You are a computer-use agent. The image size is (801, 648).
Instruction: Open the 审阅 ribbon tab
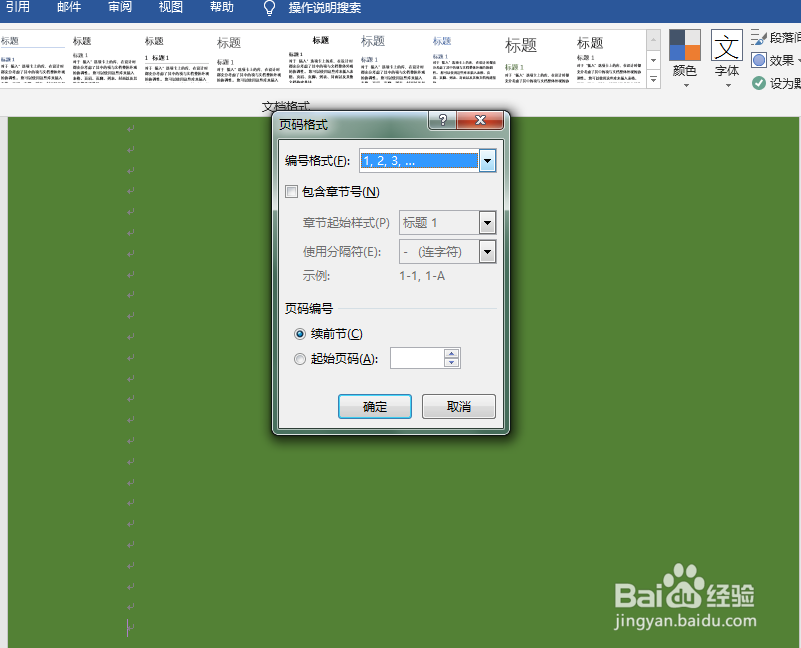(120, 8)
